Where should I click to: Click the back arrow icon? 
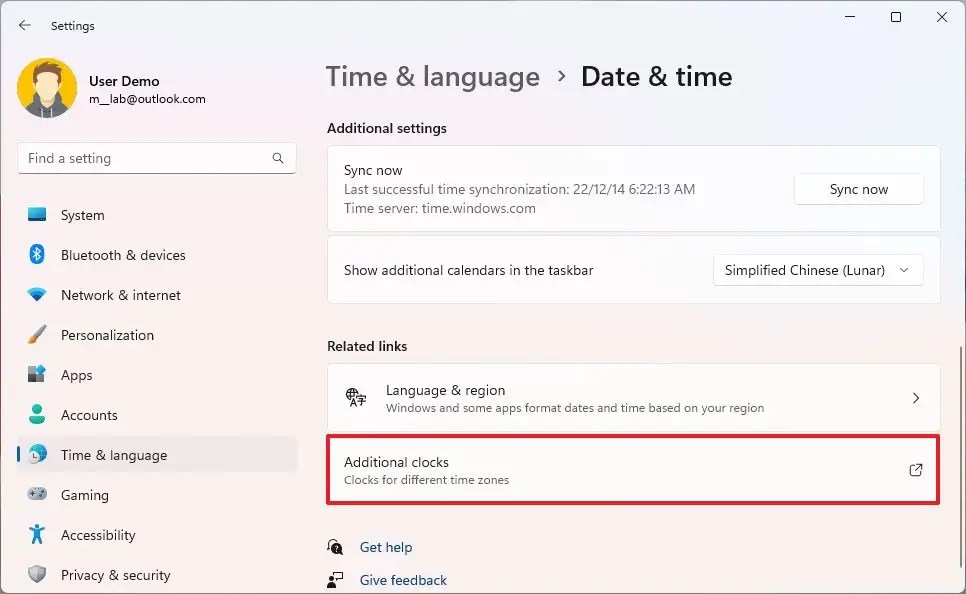[x=25, y=25]
